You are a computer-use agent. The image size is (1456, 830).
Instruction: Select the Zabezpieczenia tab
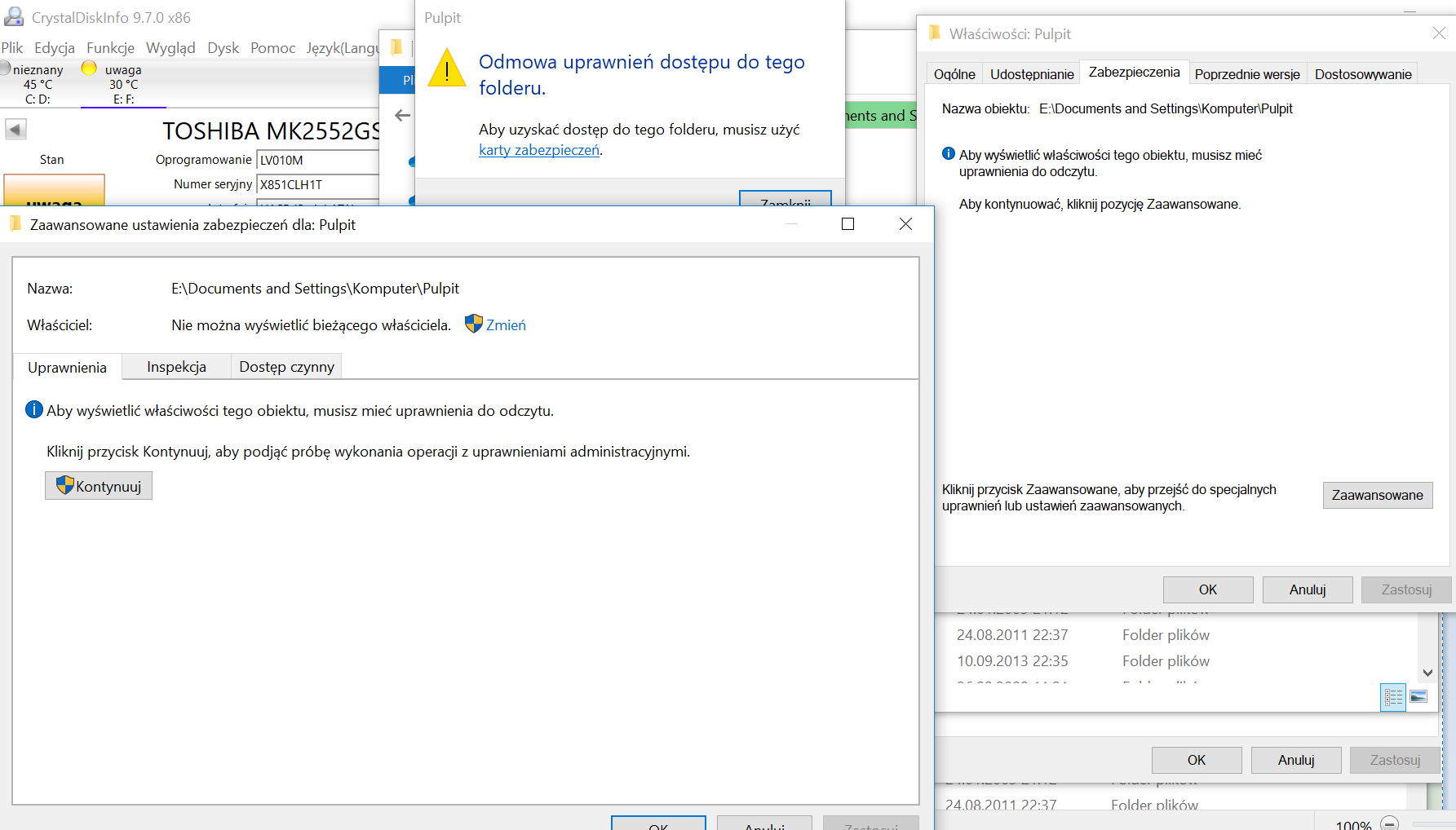tap(1134, 72)
